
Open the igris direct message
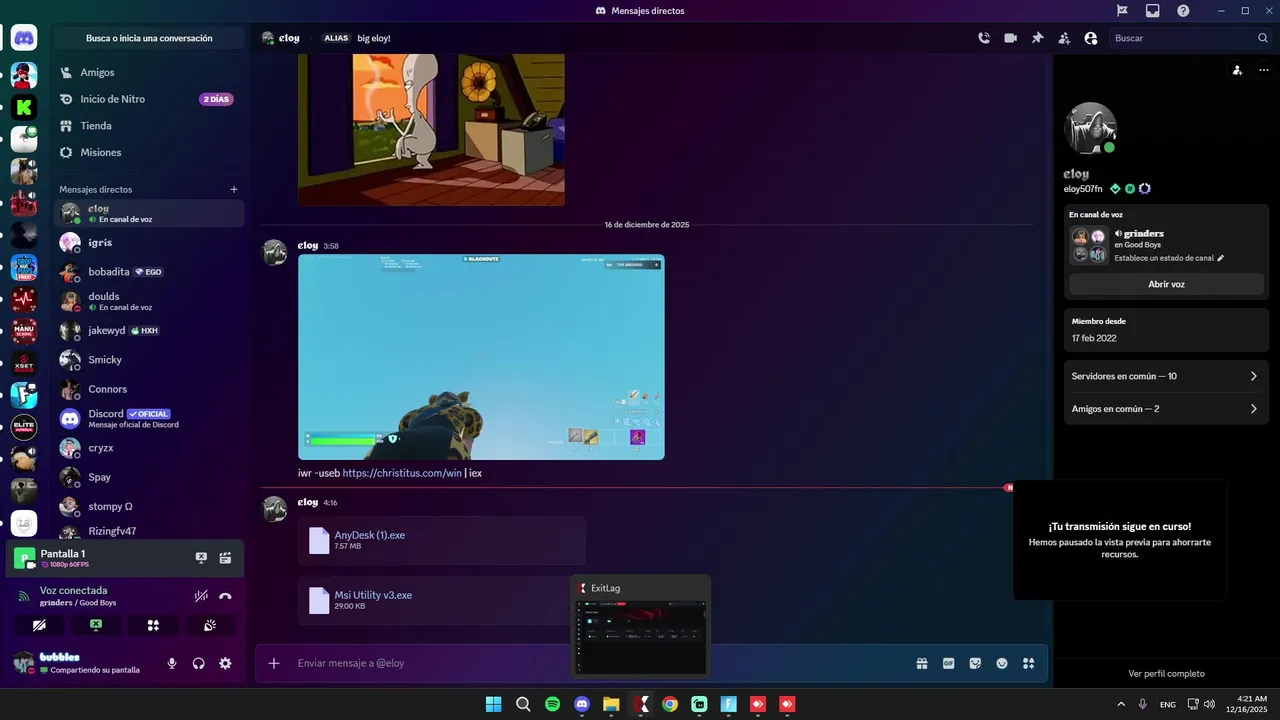(148, 243)
